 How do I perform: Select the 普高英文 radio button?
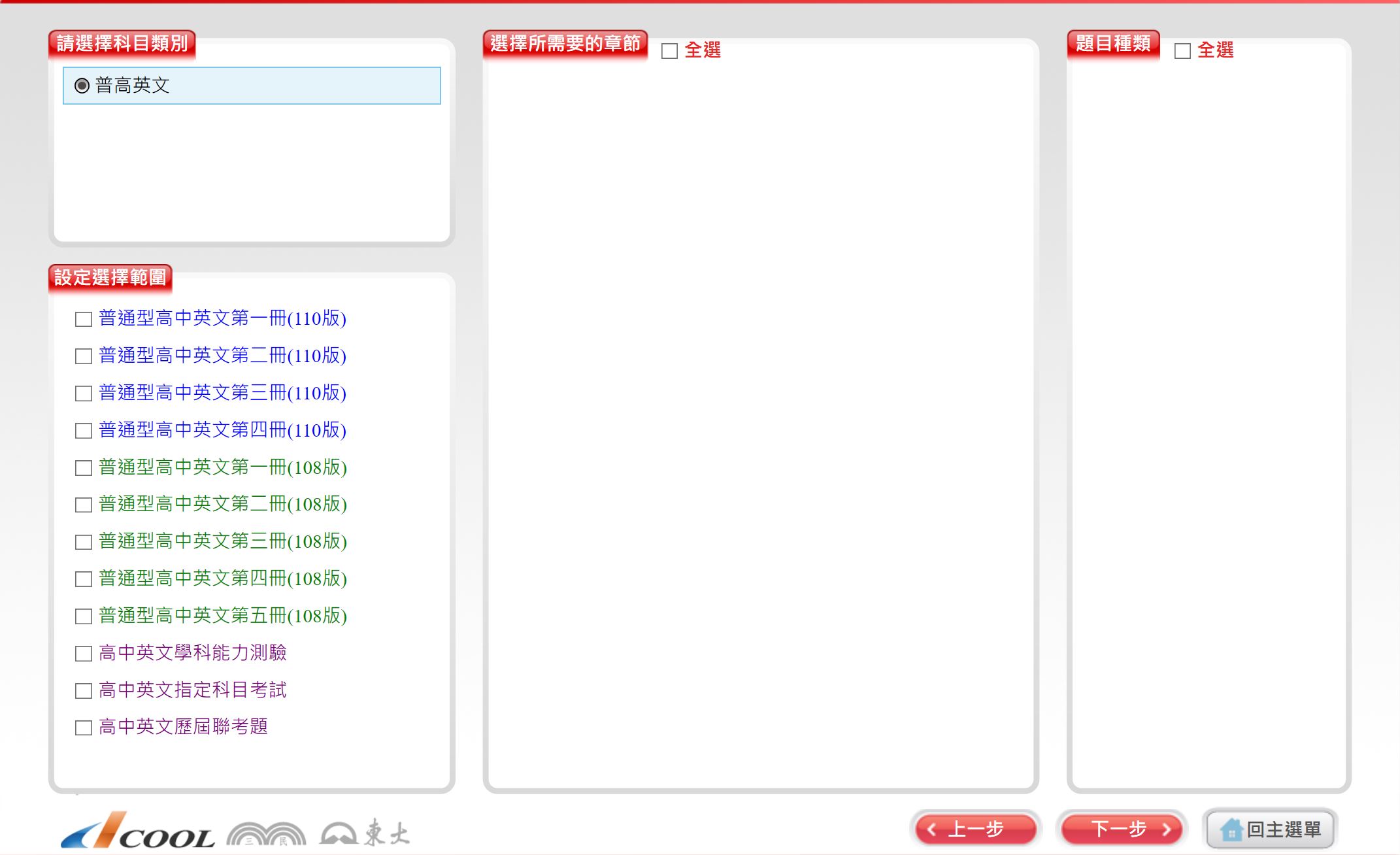tap(82, 86)
